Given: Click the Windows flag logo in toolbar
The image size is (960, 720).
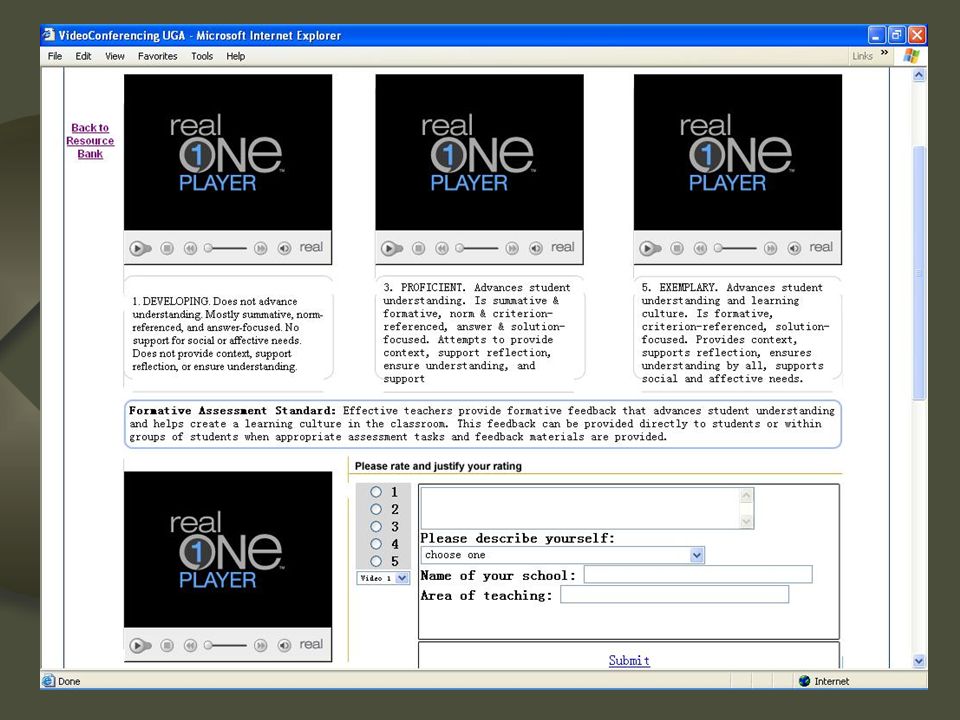Looking at the screenshot, I should [x=912, y=56].
